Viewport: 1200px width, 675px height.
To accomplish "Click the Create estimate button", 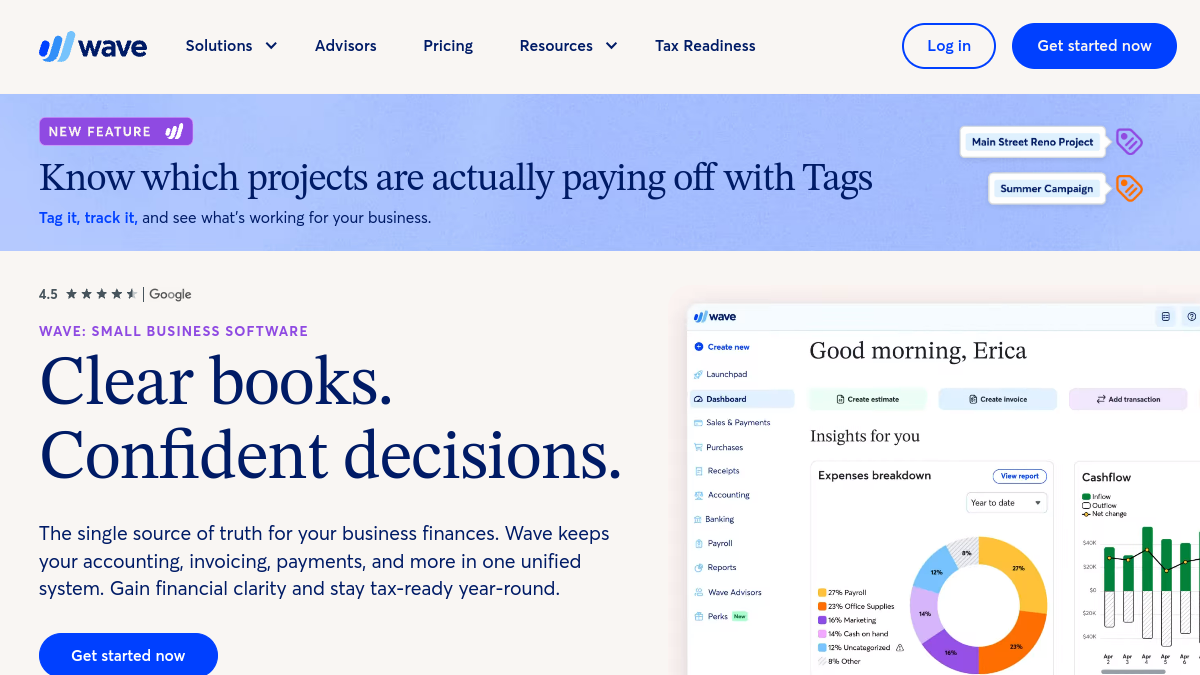I will [868, 399].
